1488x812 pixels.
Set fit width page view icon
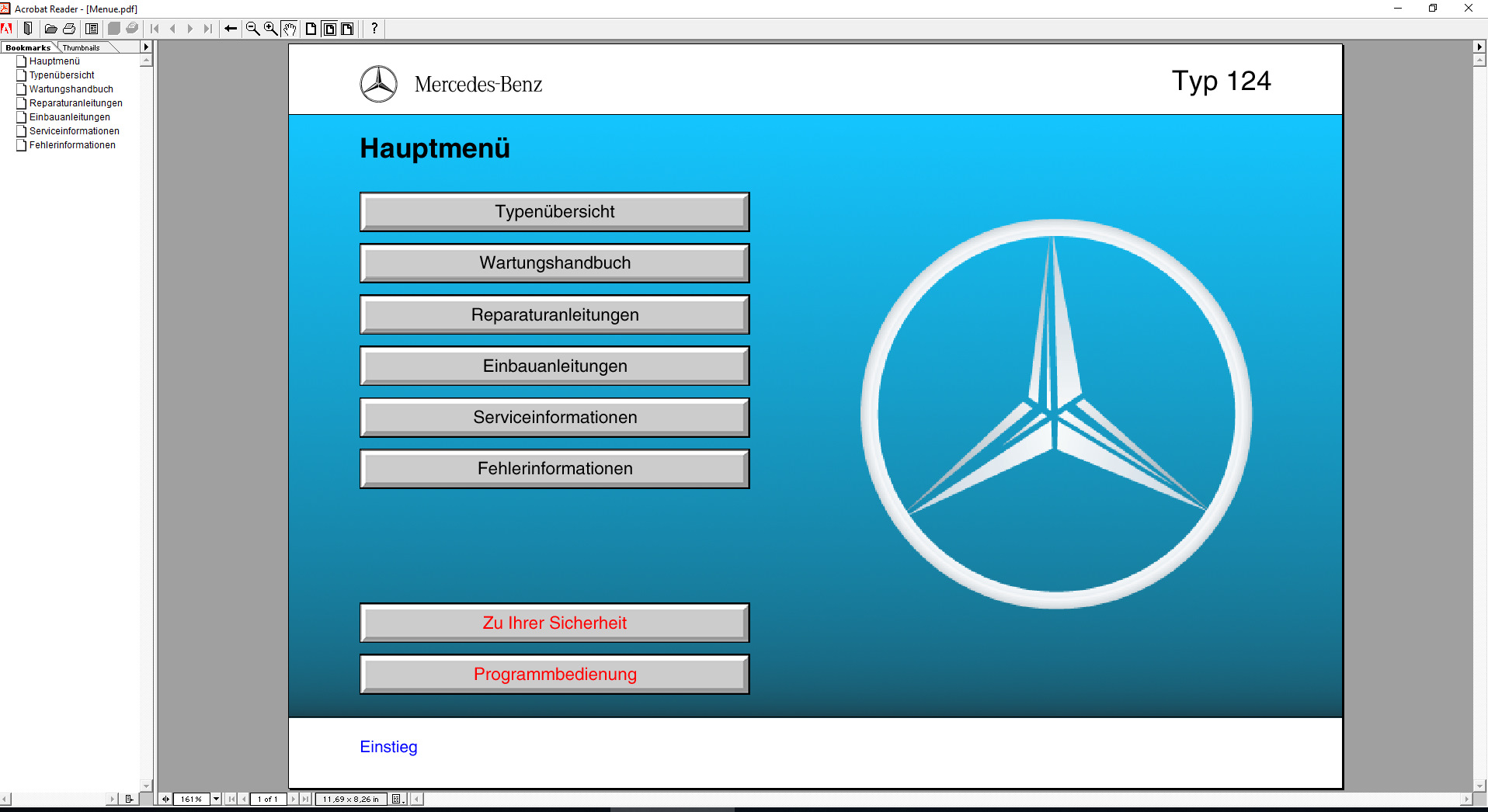click(347, 29)
